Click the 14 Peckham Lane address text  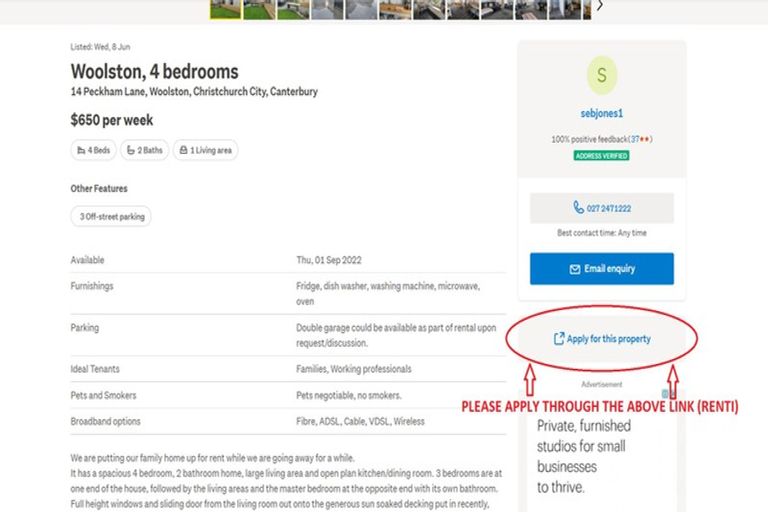pos(194,92)
